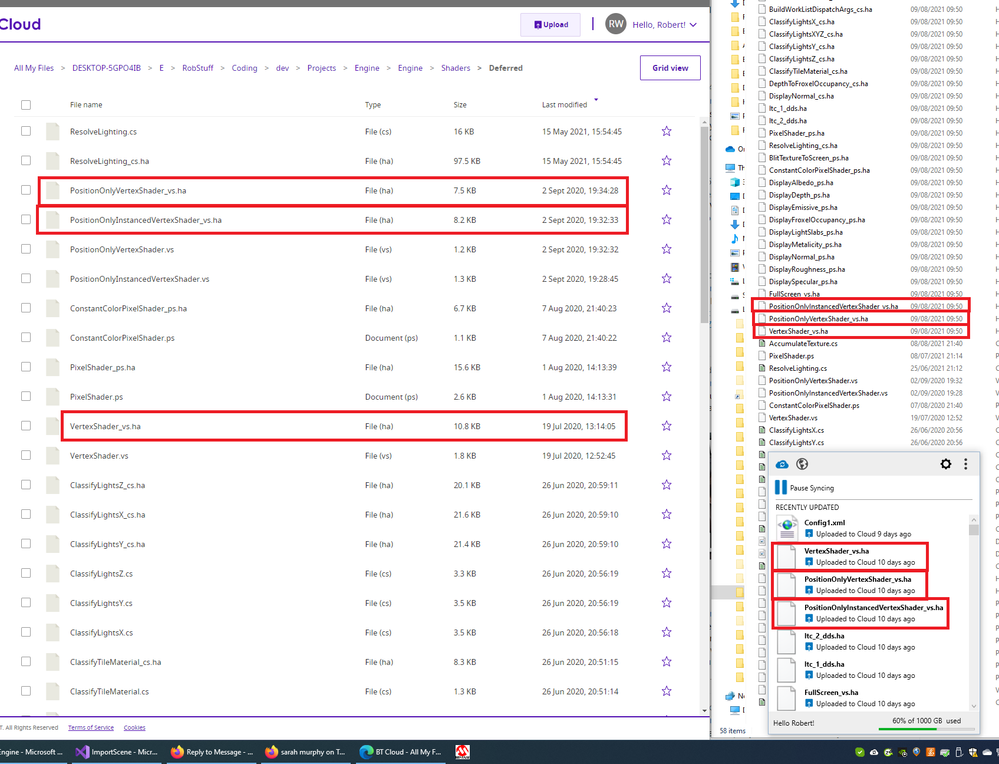Open the three-dot menu in sync popup
The image size is (999, 764).
tap(965, 464)
